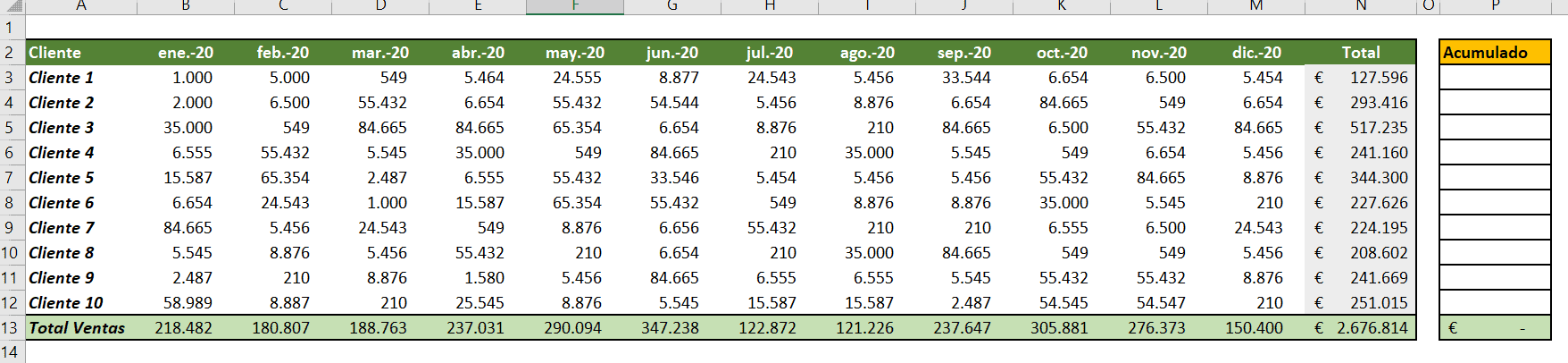The width and height of the screenshot is (1568, 363).
Task: Select Cliente 4 total 241.160
Action: click(1361, 152)
